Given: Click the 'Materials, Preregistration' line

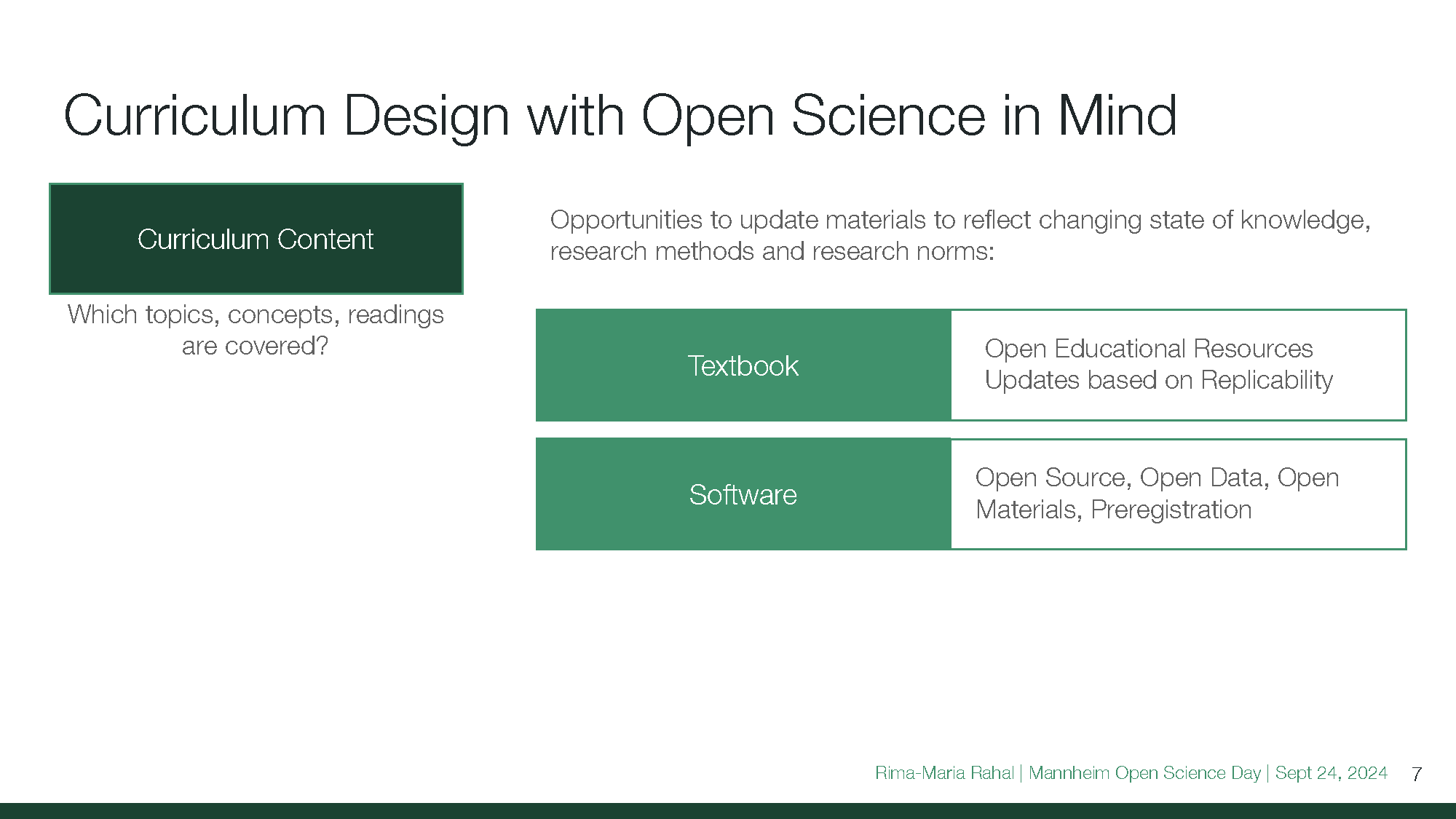Looking at the screenshot, I should click(x=1114, y=510).
